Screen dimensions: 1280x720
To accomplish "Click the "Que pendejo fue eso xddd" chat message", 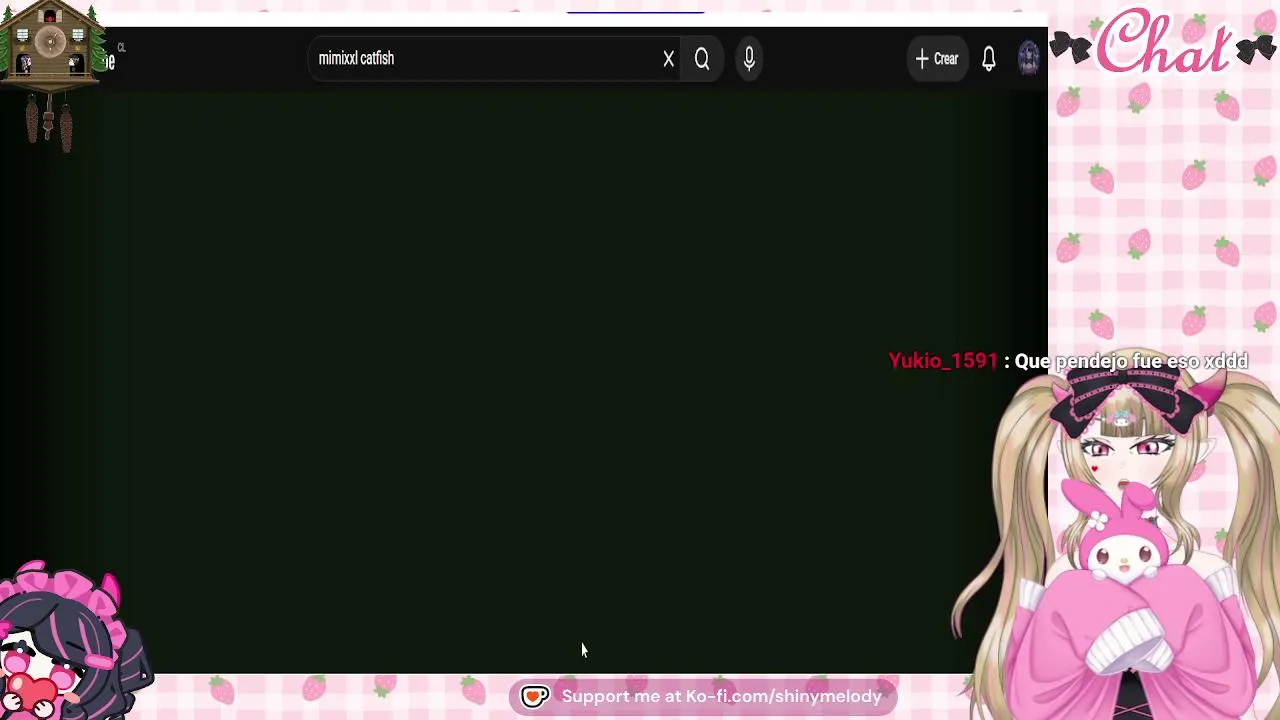I will 1131,361.
